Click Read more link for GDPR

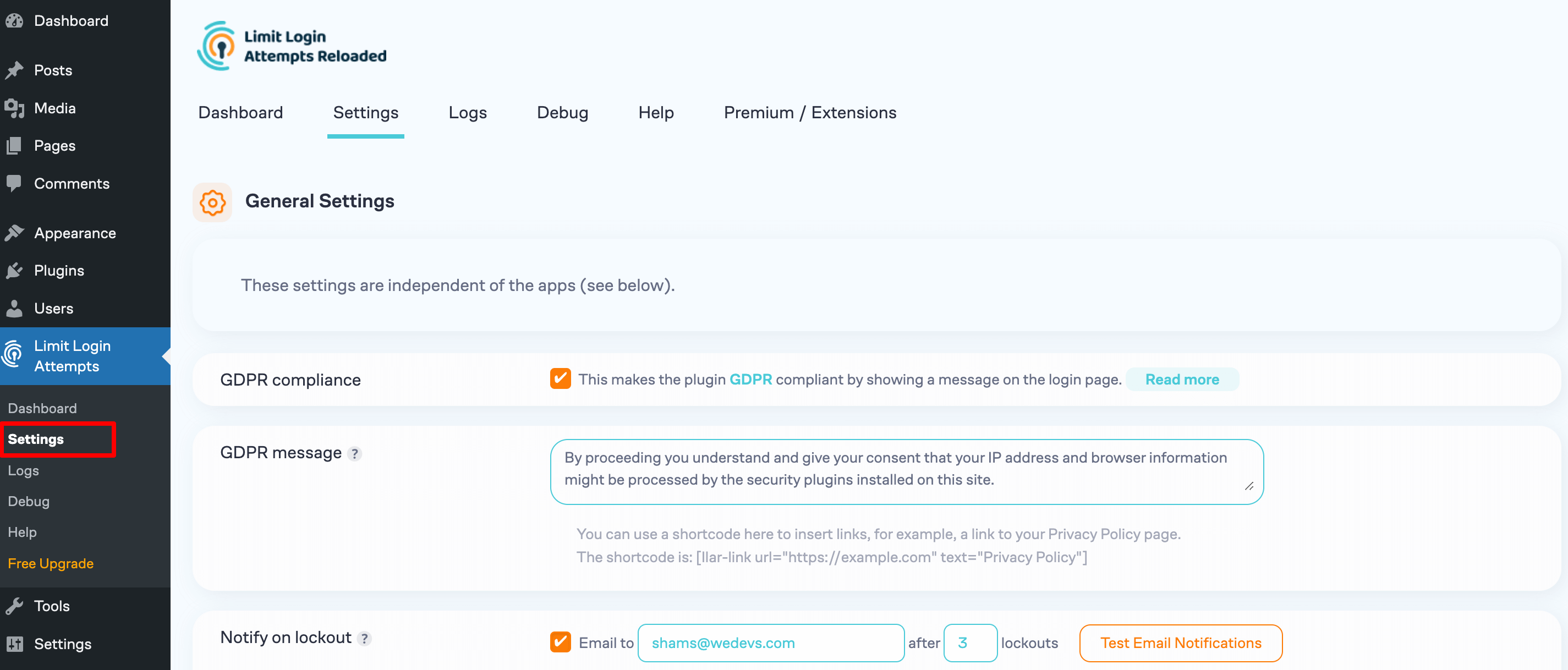tap(1183, 380)
